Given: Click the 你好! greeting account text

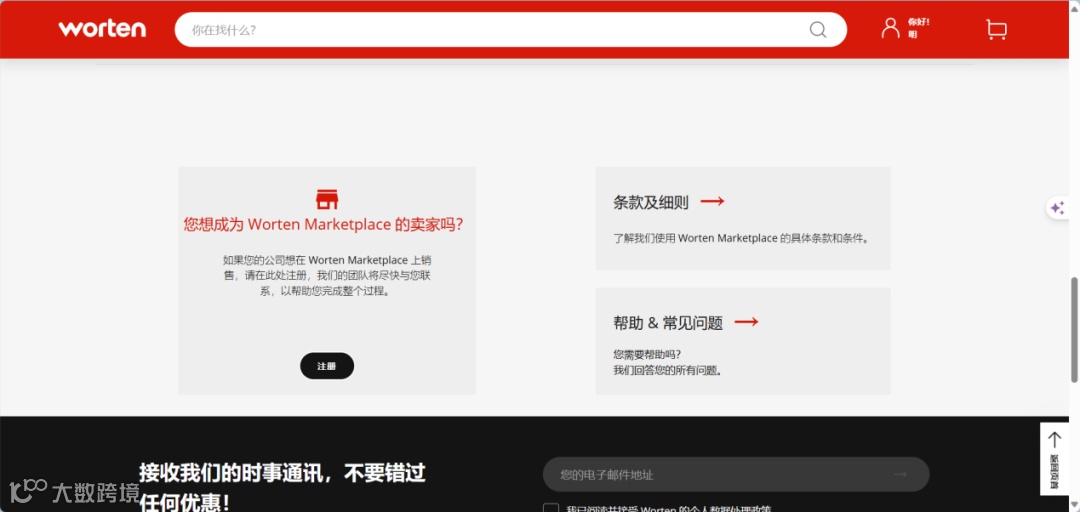Looking at the screenshot, I should 919,22.
